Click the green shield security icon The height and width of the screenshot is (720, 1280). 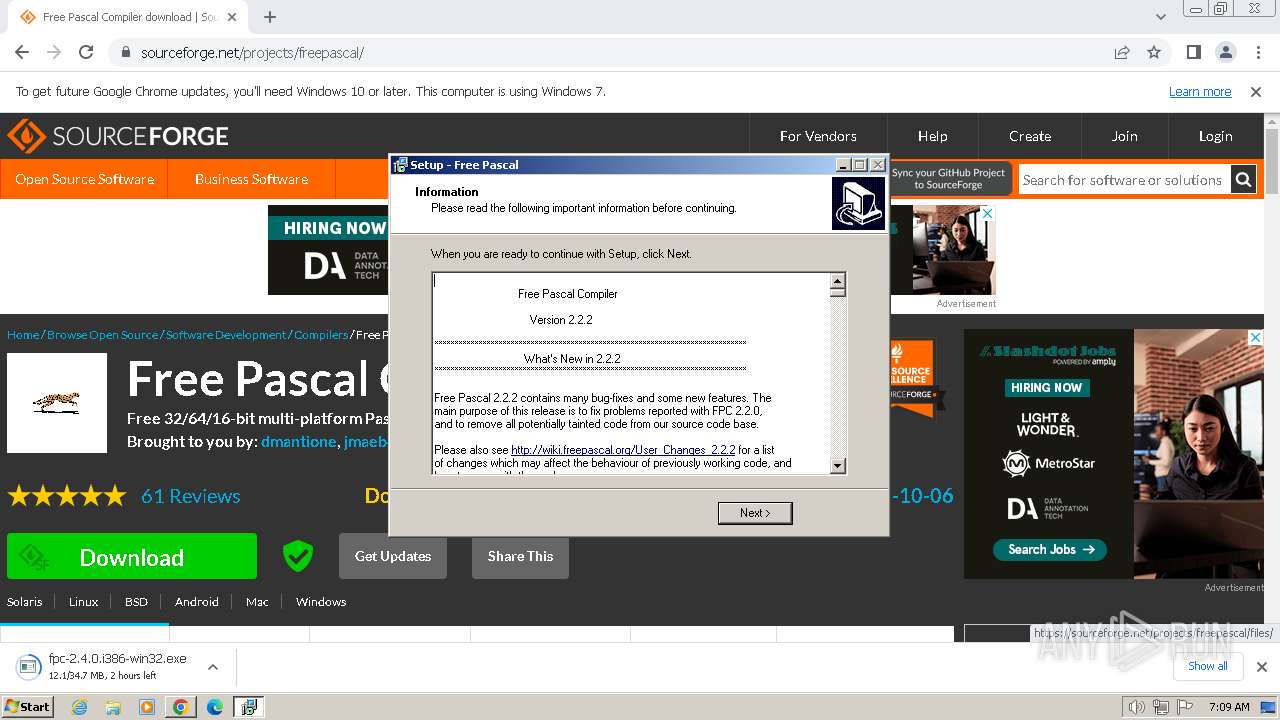pos(298,556)
